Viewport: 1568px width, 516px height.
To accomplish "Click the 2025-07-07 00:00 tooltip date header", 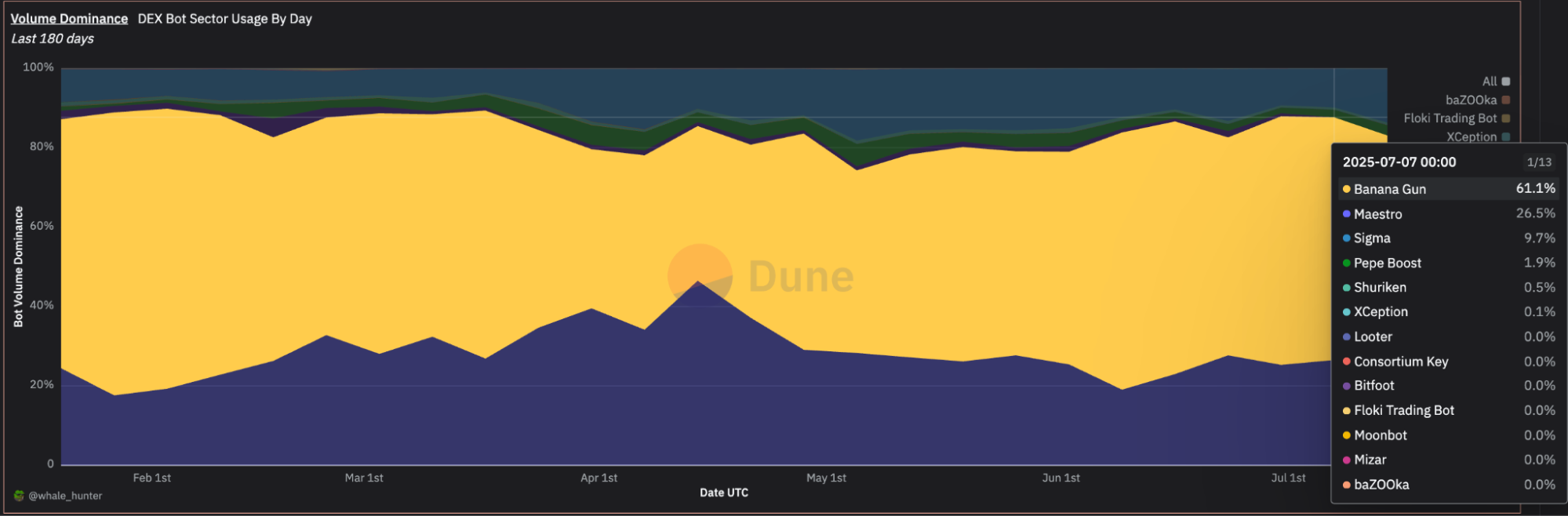I will coord(1399,162).
